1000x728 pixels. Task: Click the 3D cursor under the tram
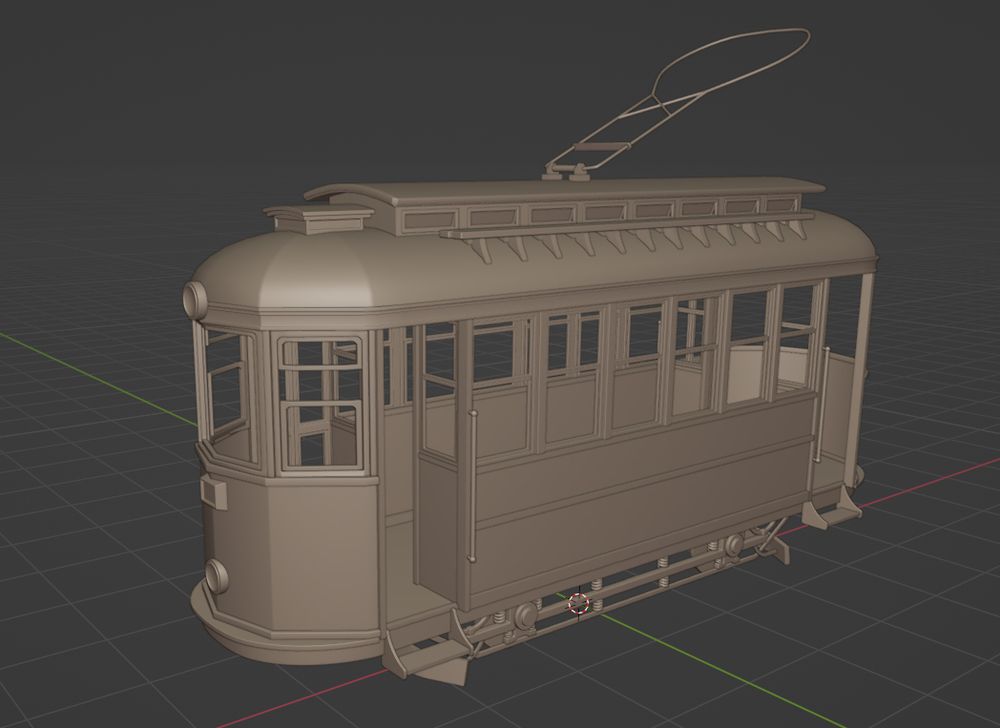point(578,603)
